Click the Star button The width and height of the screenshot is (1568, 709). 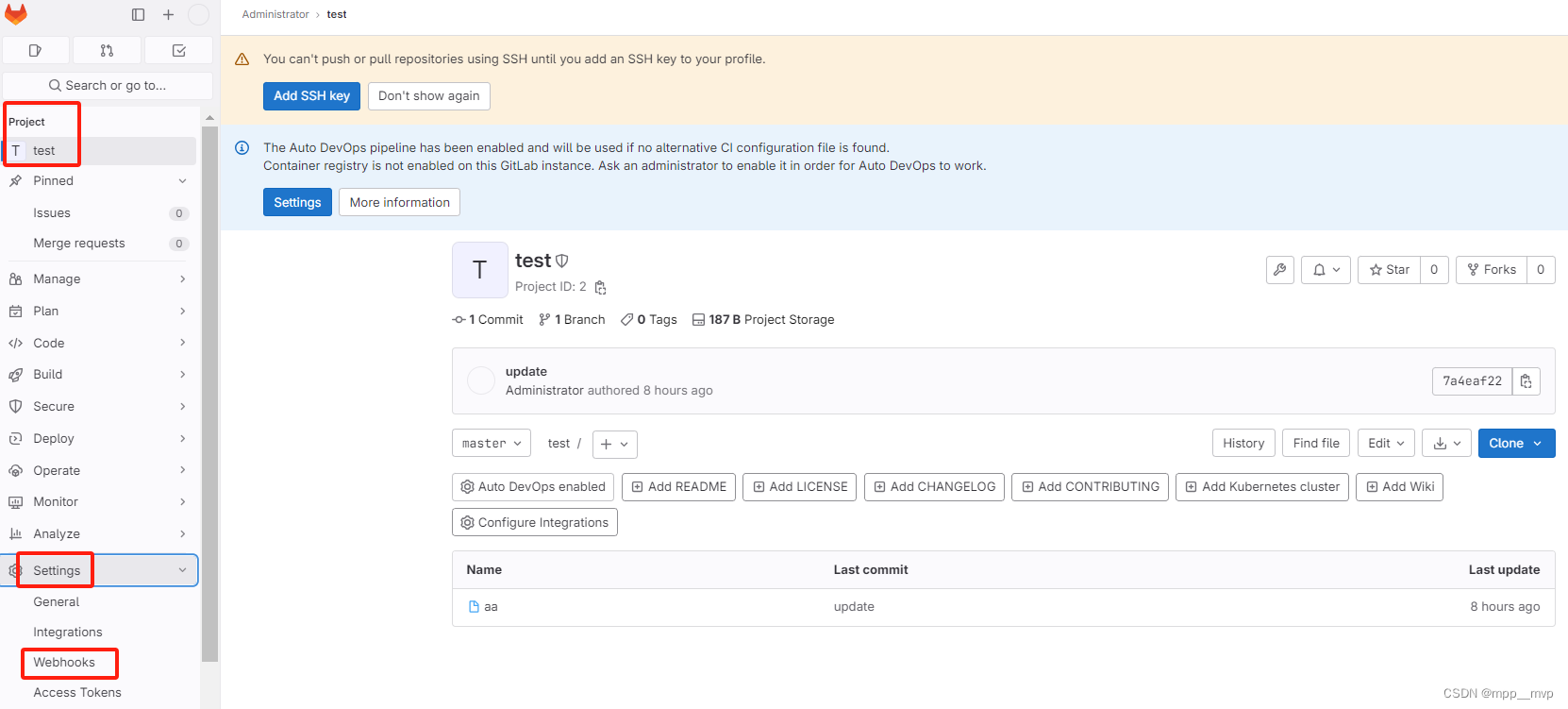(1389, 269)
